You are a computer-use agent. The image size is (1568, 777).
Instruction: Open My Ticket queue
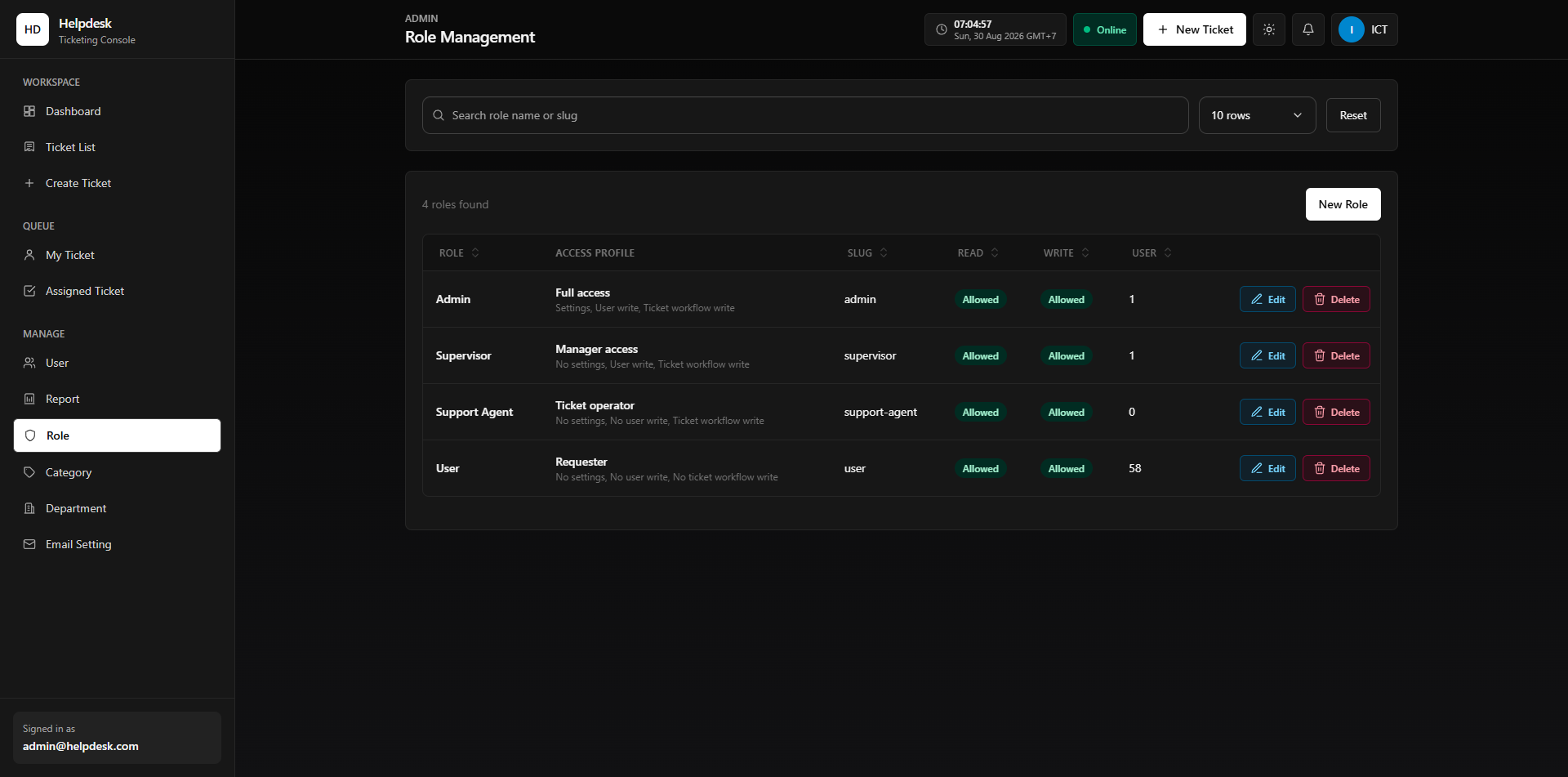[117, 255]
